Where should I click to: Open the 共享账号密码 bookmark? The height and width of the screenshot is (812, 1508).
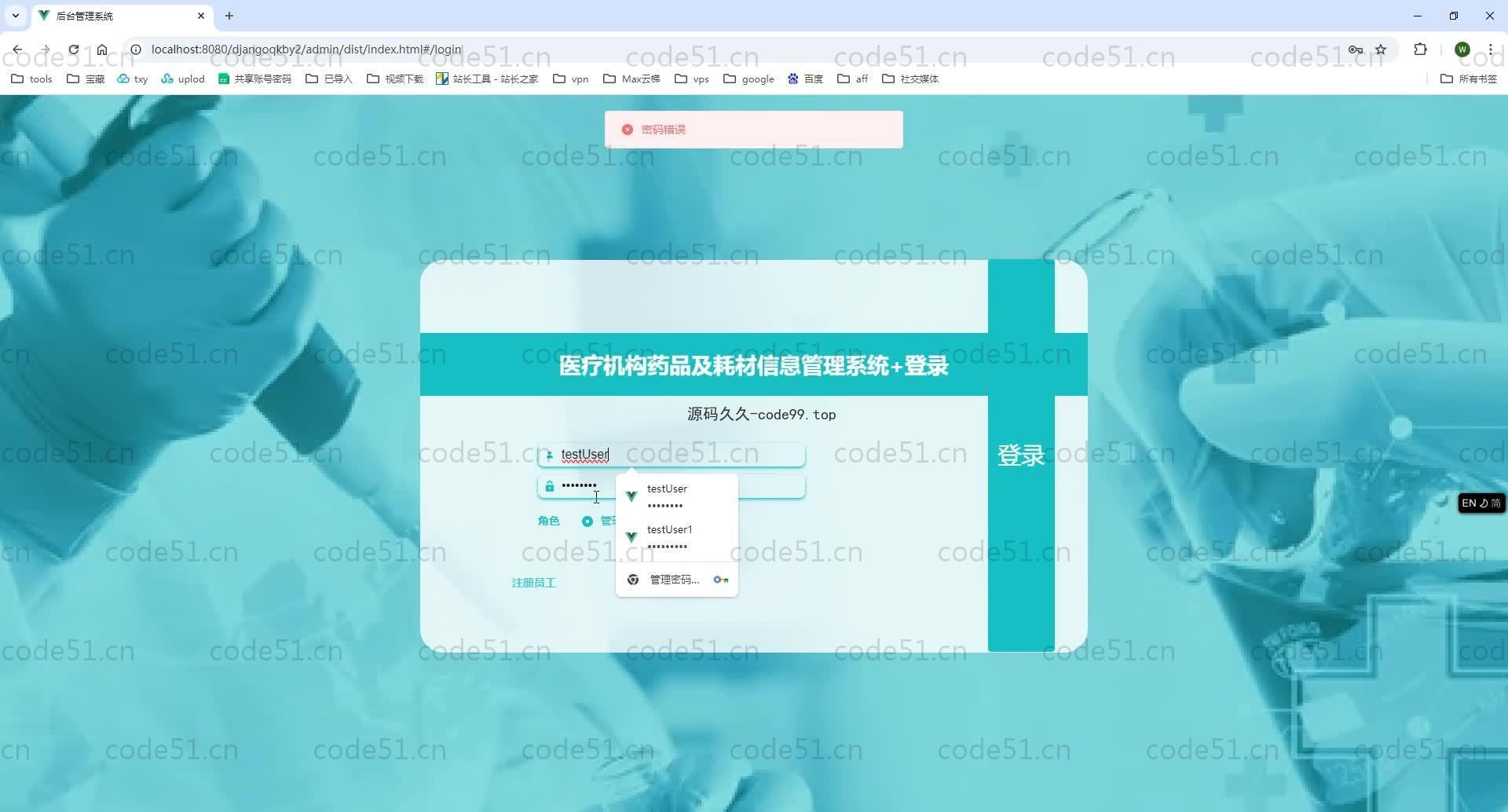254,79
